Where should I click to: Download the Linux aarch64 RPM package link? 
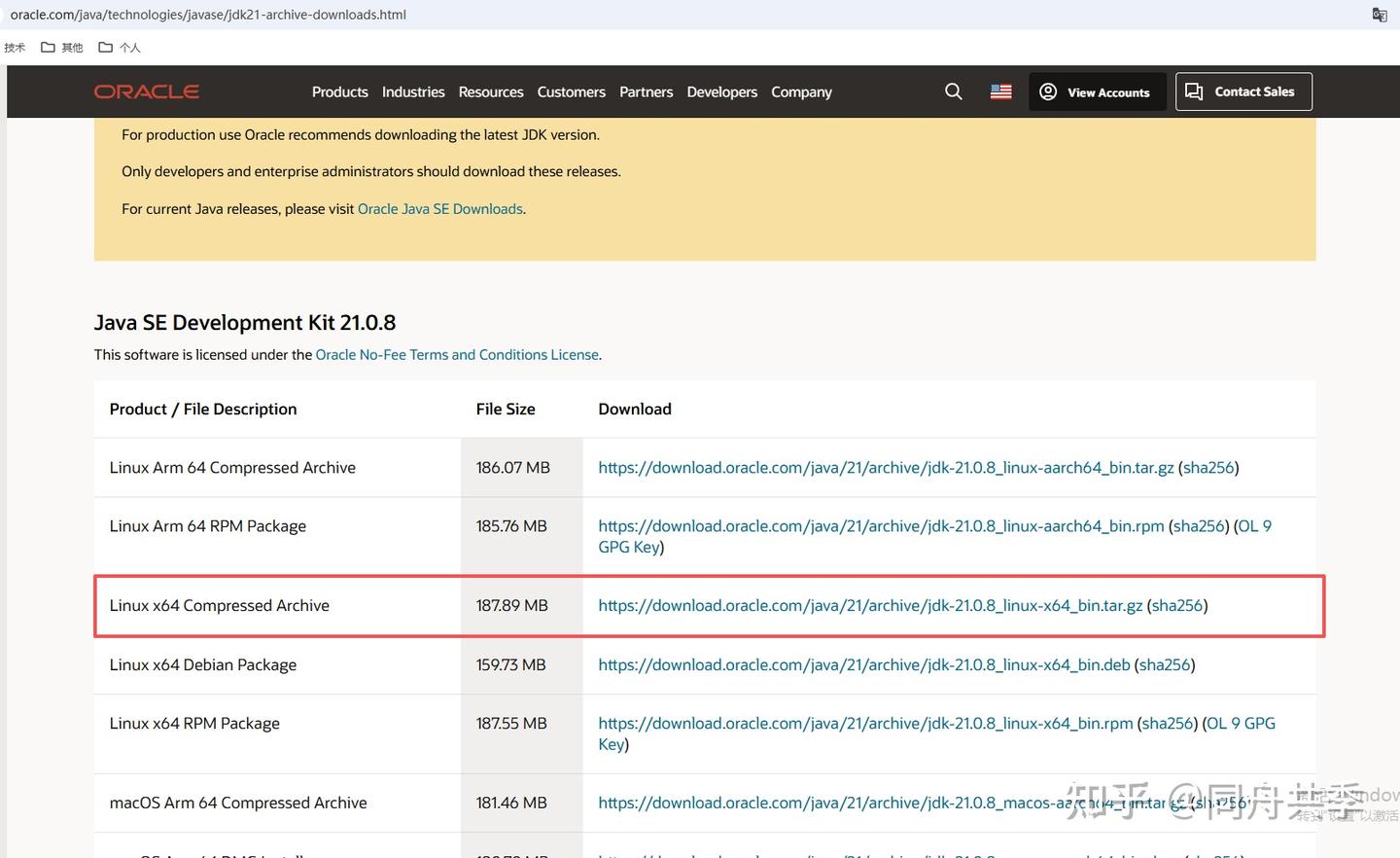coord(881,526)
